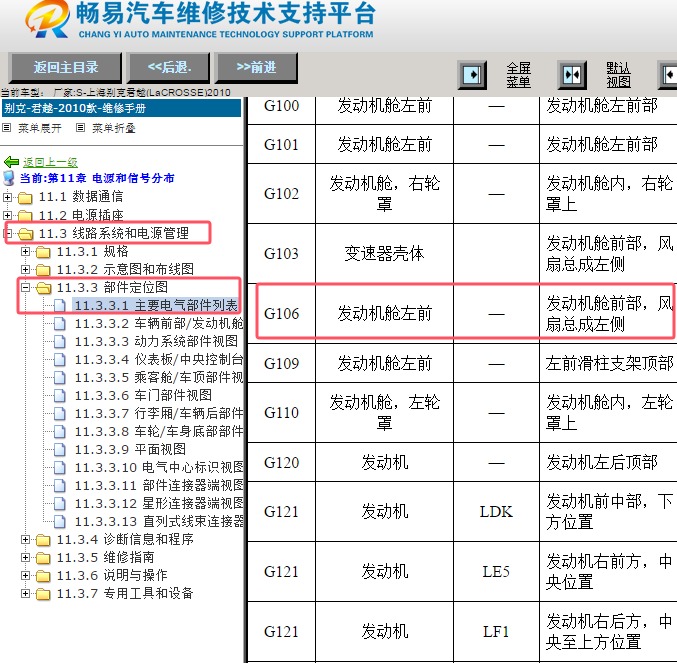
Task: Click the LE5 option cell for G121
Action: [x=496, y=571]
